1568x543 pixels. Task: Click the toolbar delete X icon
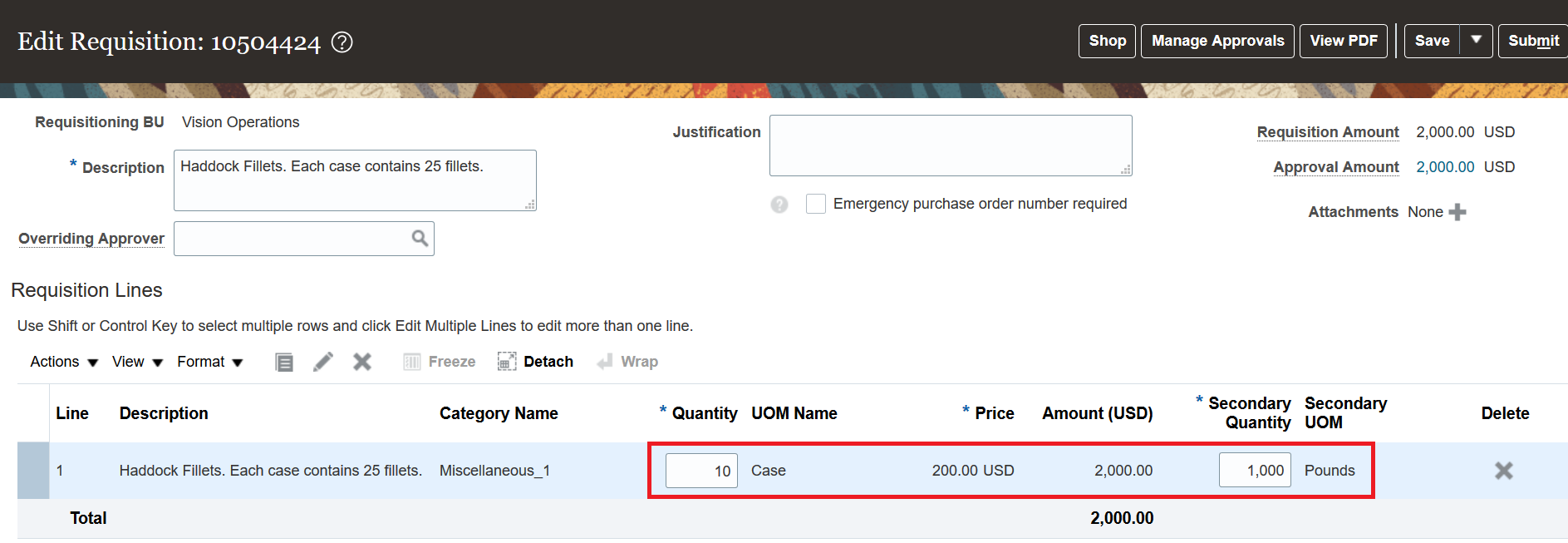pyautogui.click(x=362, y=362)
